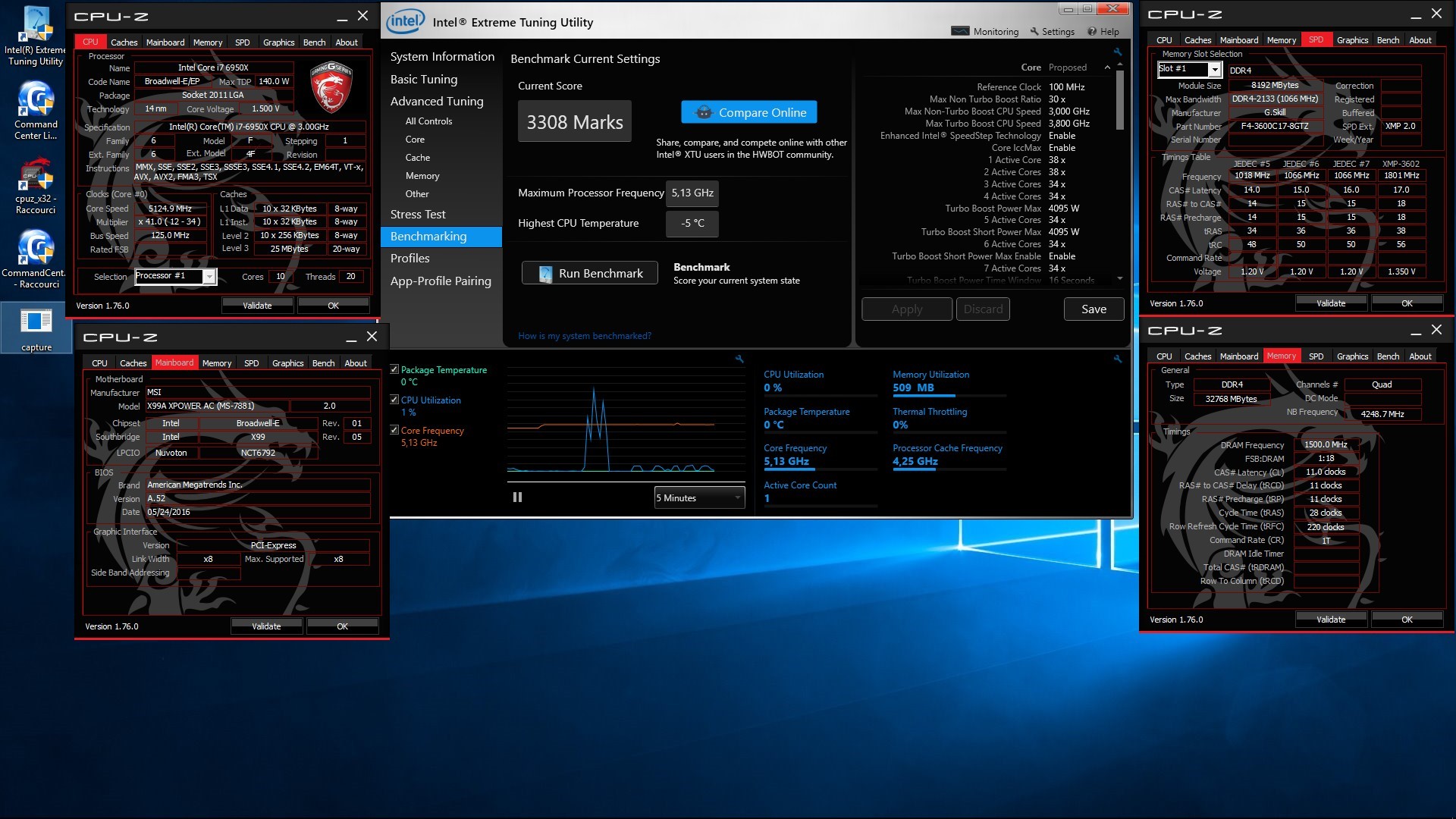Switch to About tab in top-right CPU-Z
The image size is (1456, 819).
coord(1420,40)
